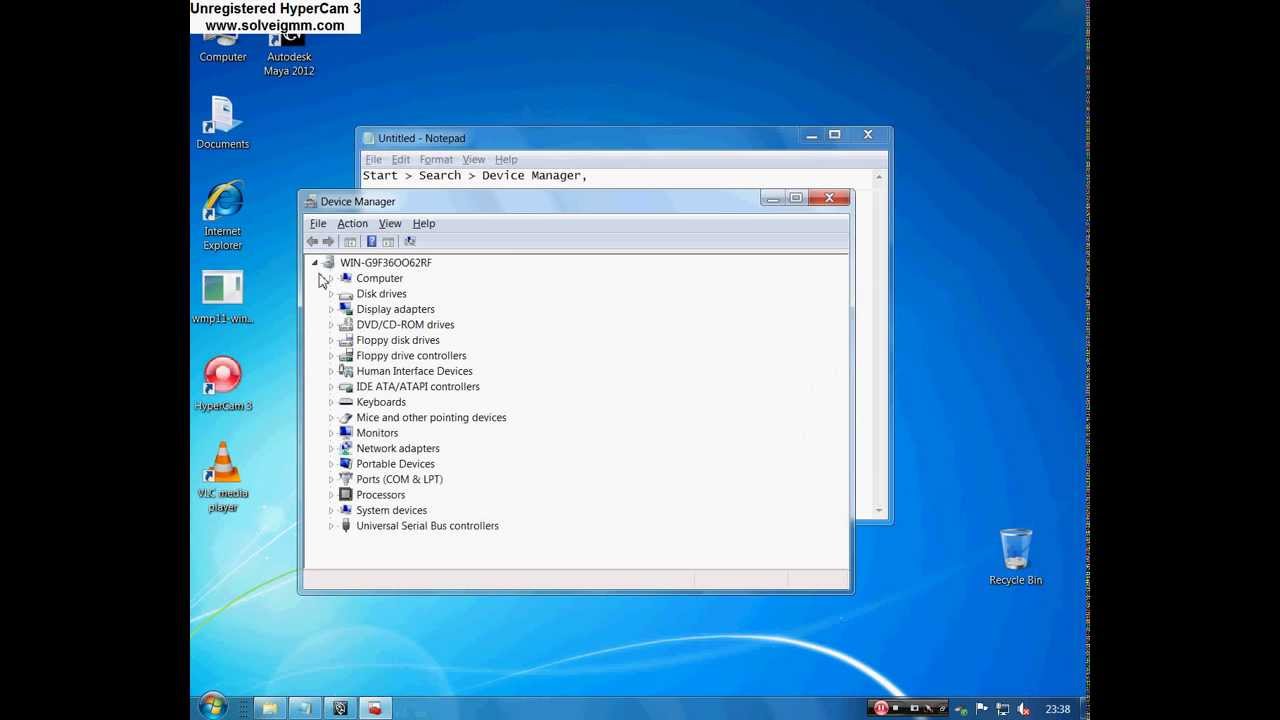Select the WIN-G9F36OO62RF computer name
Viewport: 1280px width, 720px height.
[x=386, y=263]
